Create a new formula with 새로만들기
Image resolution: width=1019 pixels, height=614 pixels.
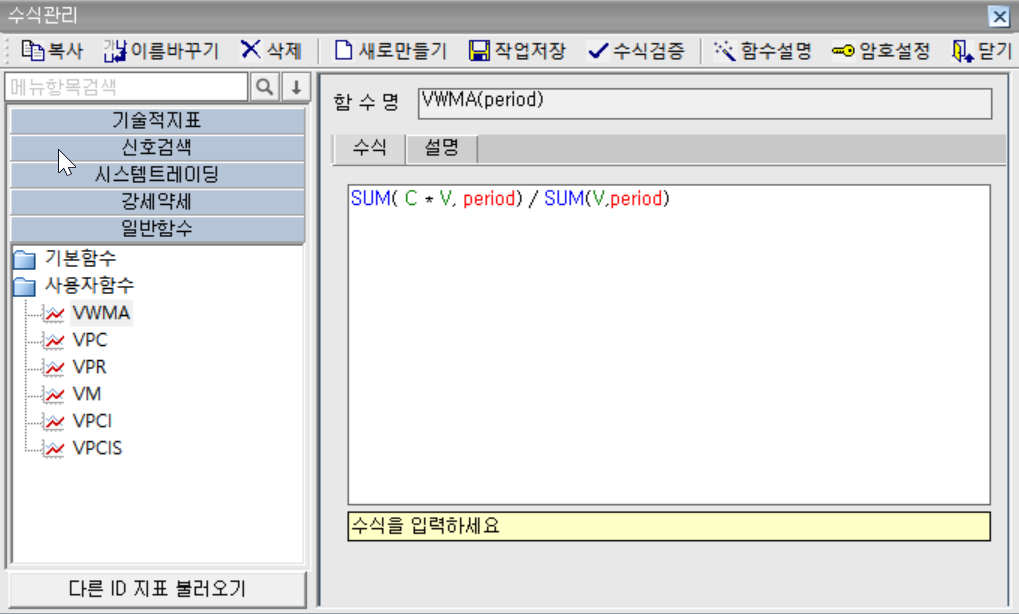tap(391, 51)
